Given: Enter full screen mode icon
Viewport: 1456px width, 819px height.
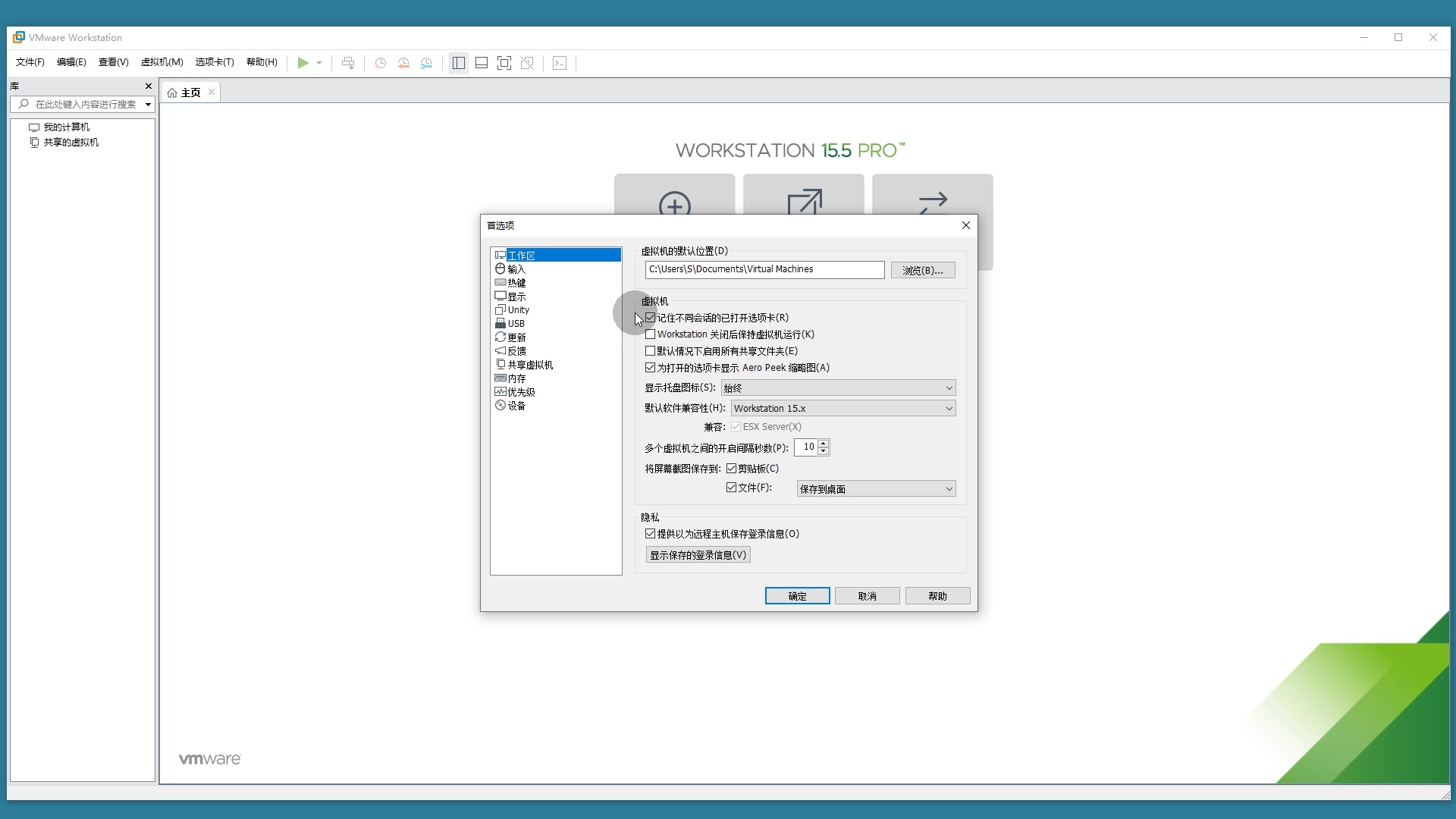Looking at the screenshot, I should pos(504,63).
